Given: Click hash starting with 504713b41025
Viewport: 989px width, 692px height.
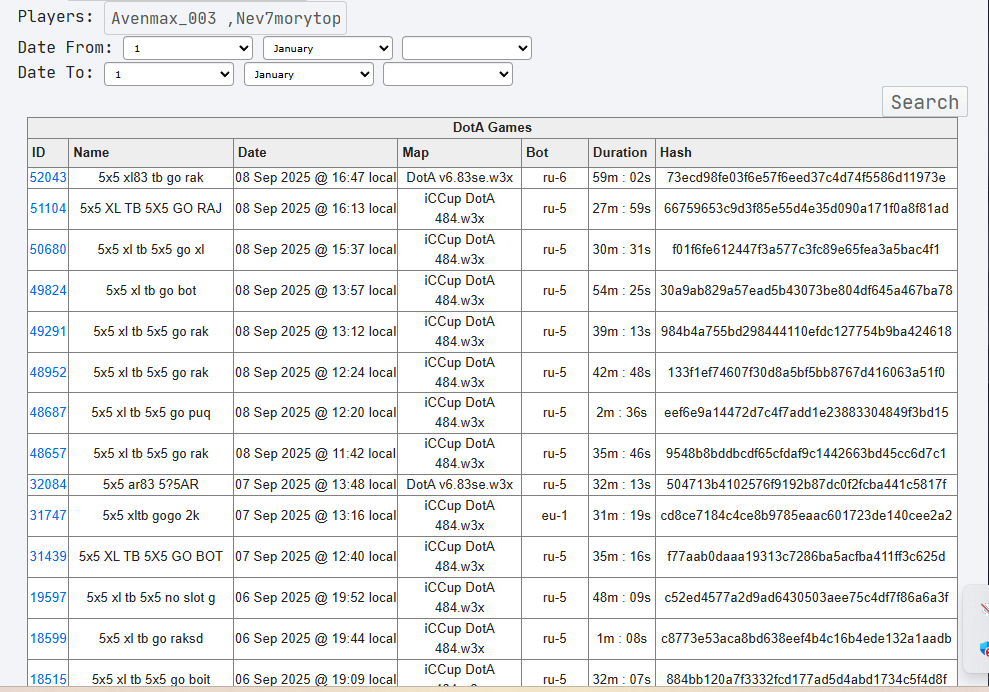Looking at the screenshot, I should click(x=806, y=484).
